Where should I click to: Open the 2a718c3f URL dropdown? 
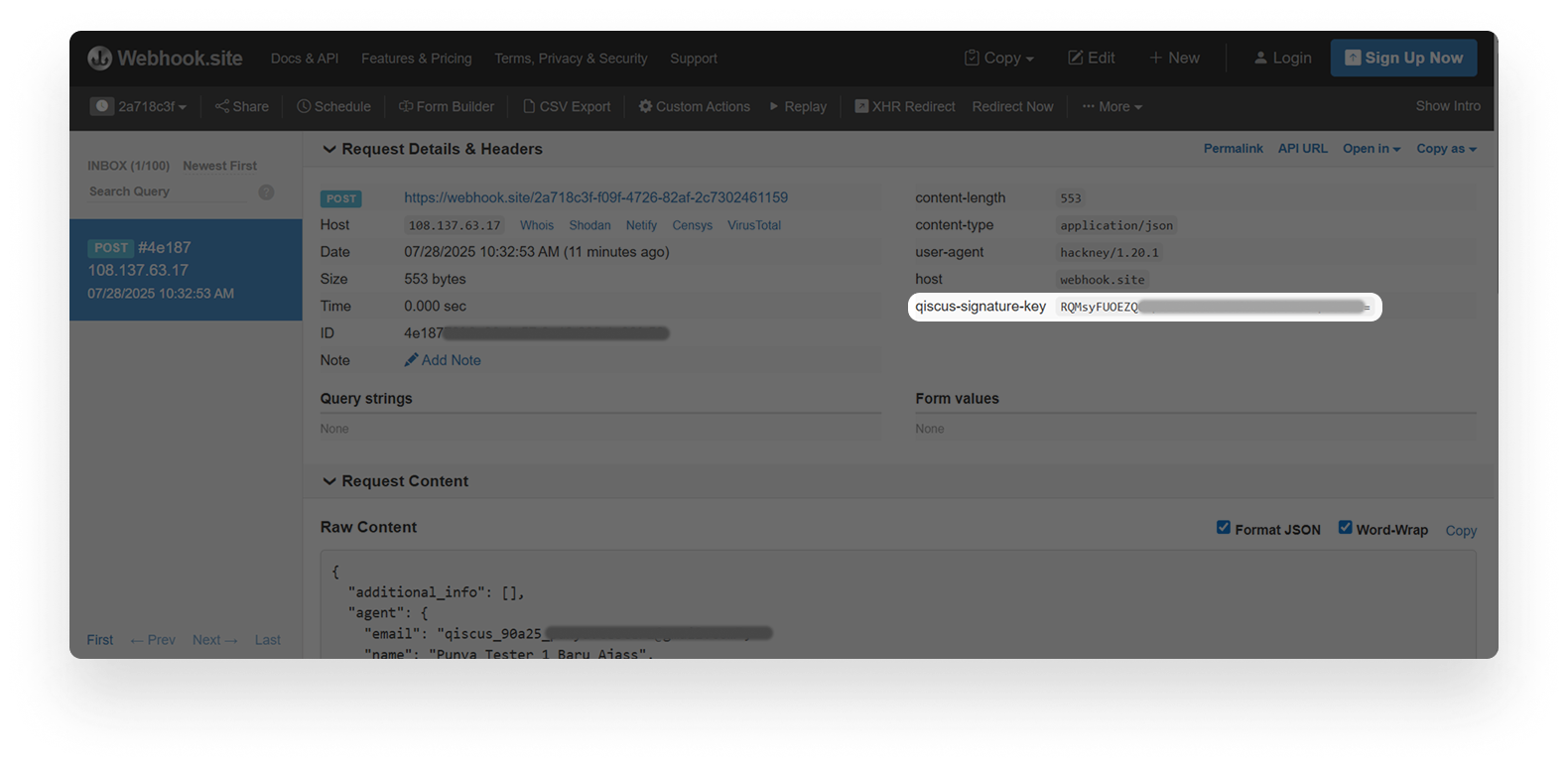click(x=139, y=106)
